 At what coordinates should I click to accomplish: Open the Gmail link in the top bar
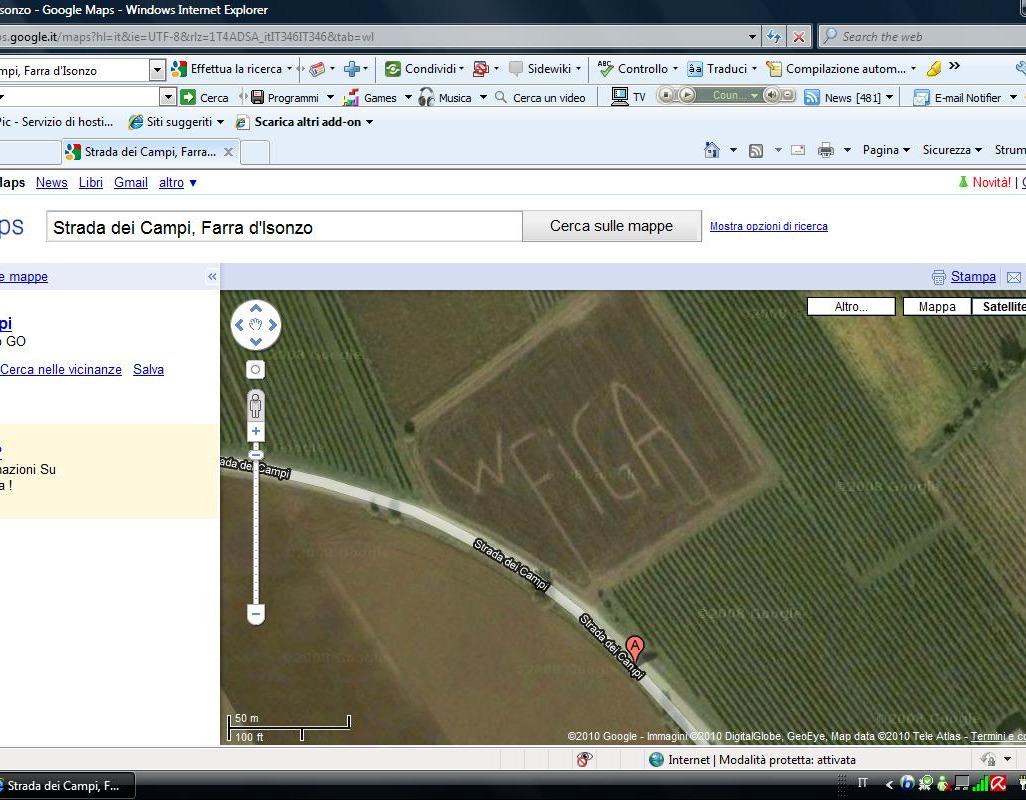tap(131, 183)
